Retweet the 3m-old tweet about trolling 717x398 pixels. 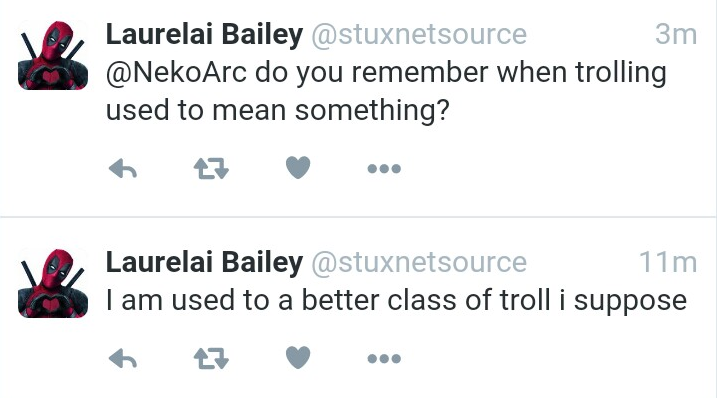coord(211,168)
